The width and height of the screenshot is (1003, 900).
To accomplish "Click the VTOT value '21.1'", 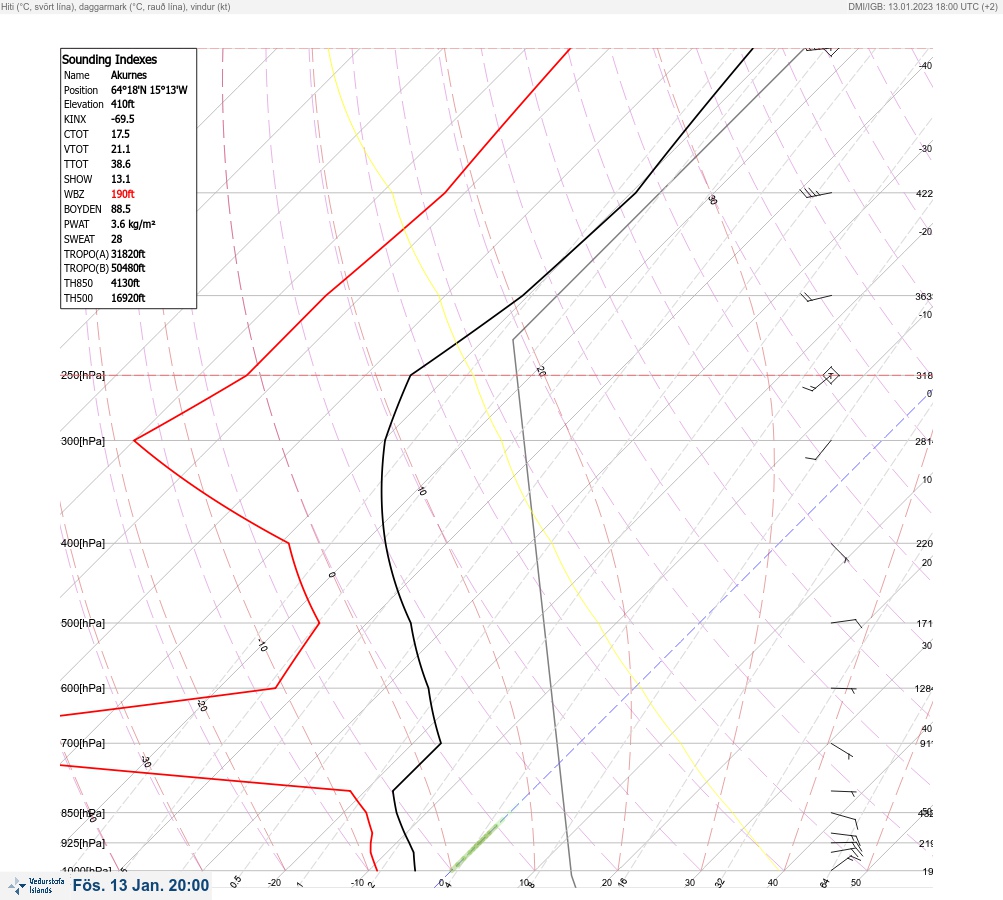I will tap(120, 149).
